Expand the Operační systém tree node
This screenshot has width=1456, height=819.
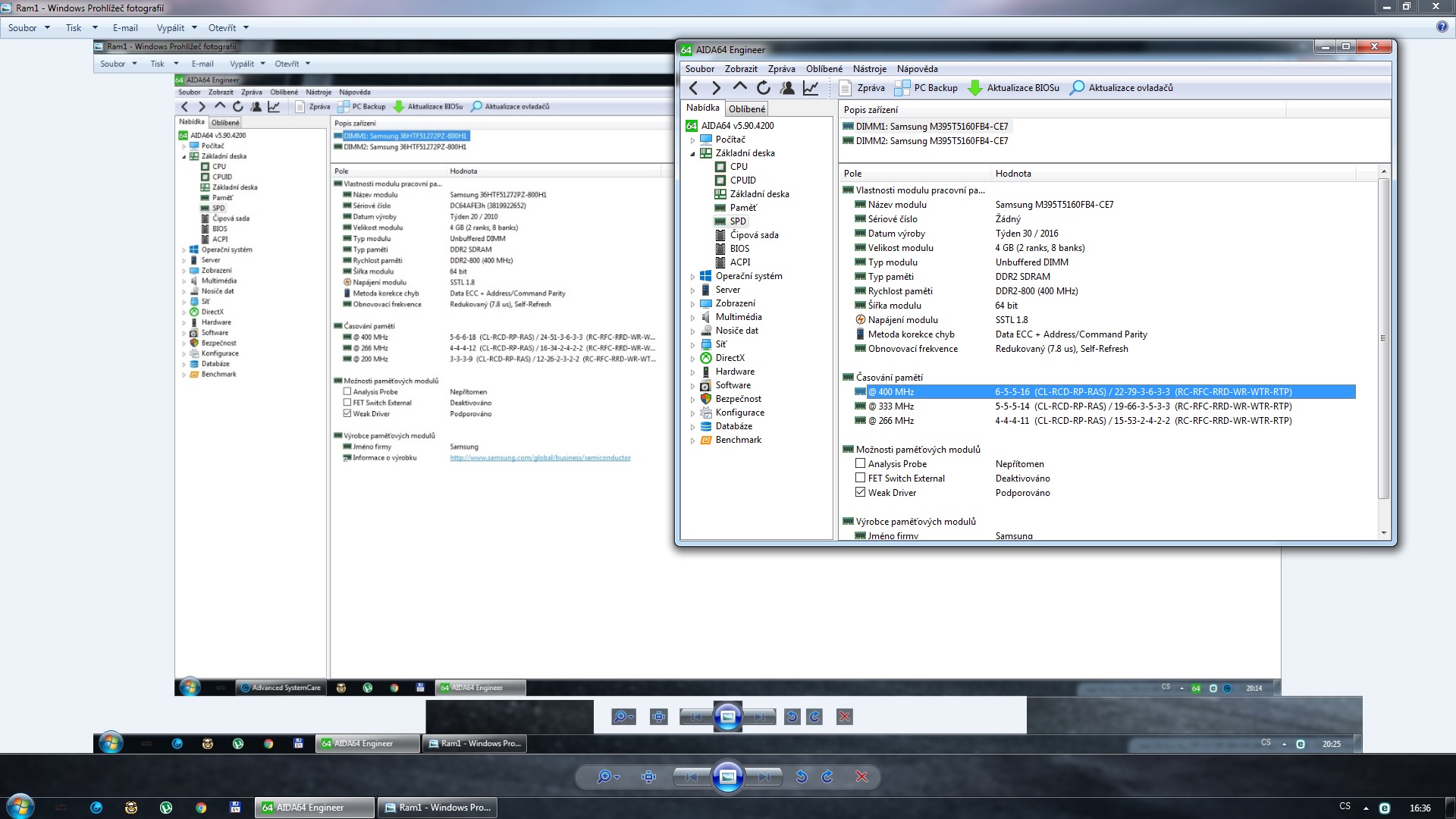[x=692, y=277]
